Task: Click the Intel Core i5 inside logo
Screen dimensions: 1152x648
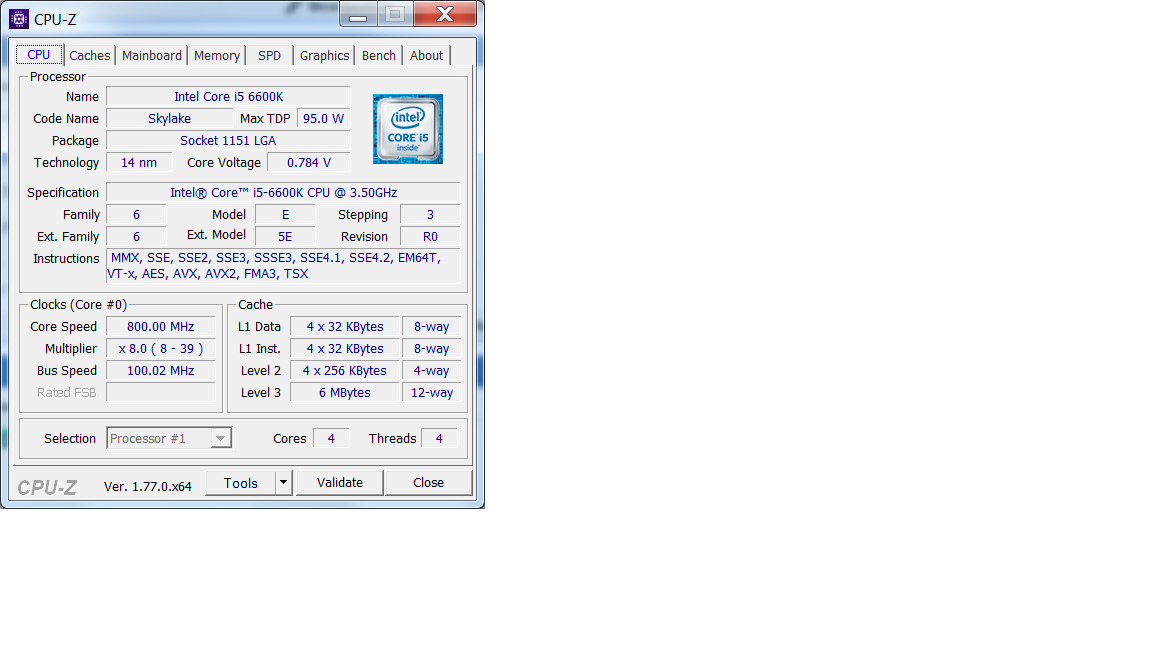Action: (x=408, y=129)
